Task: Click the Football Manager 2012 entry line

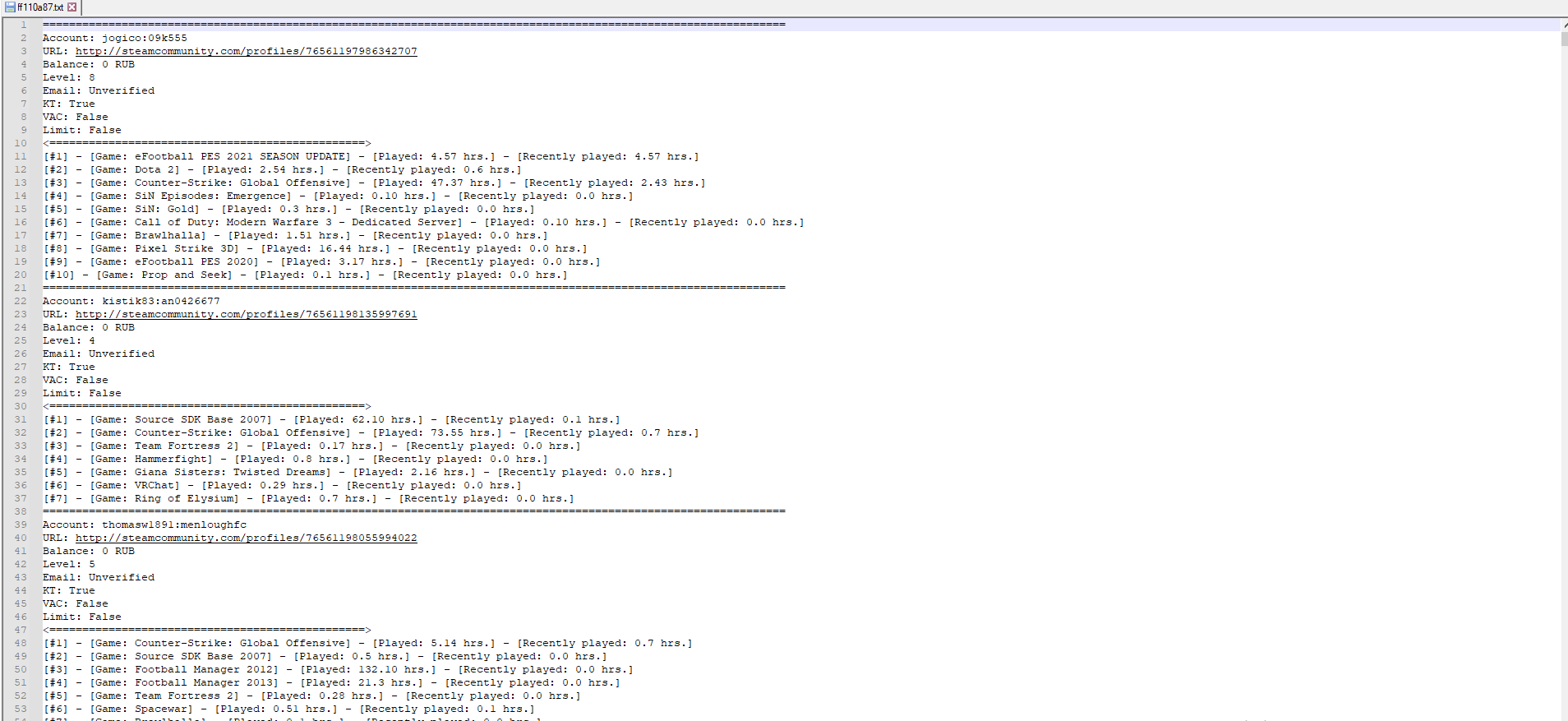Action: pos(338,669)
